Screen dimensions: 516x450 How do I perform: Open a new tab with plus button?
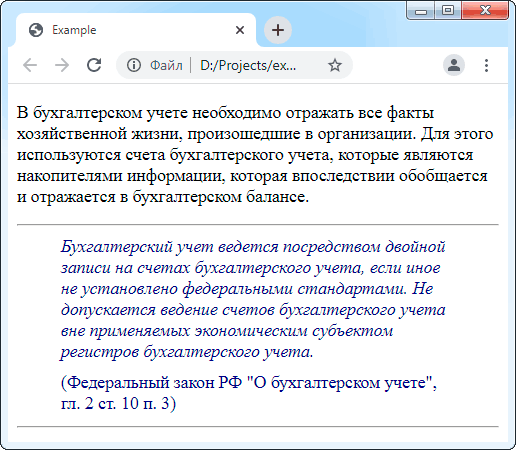pyautogui.click(x=278, y=30)
